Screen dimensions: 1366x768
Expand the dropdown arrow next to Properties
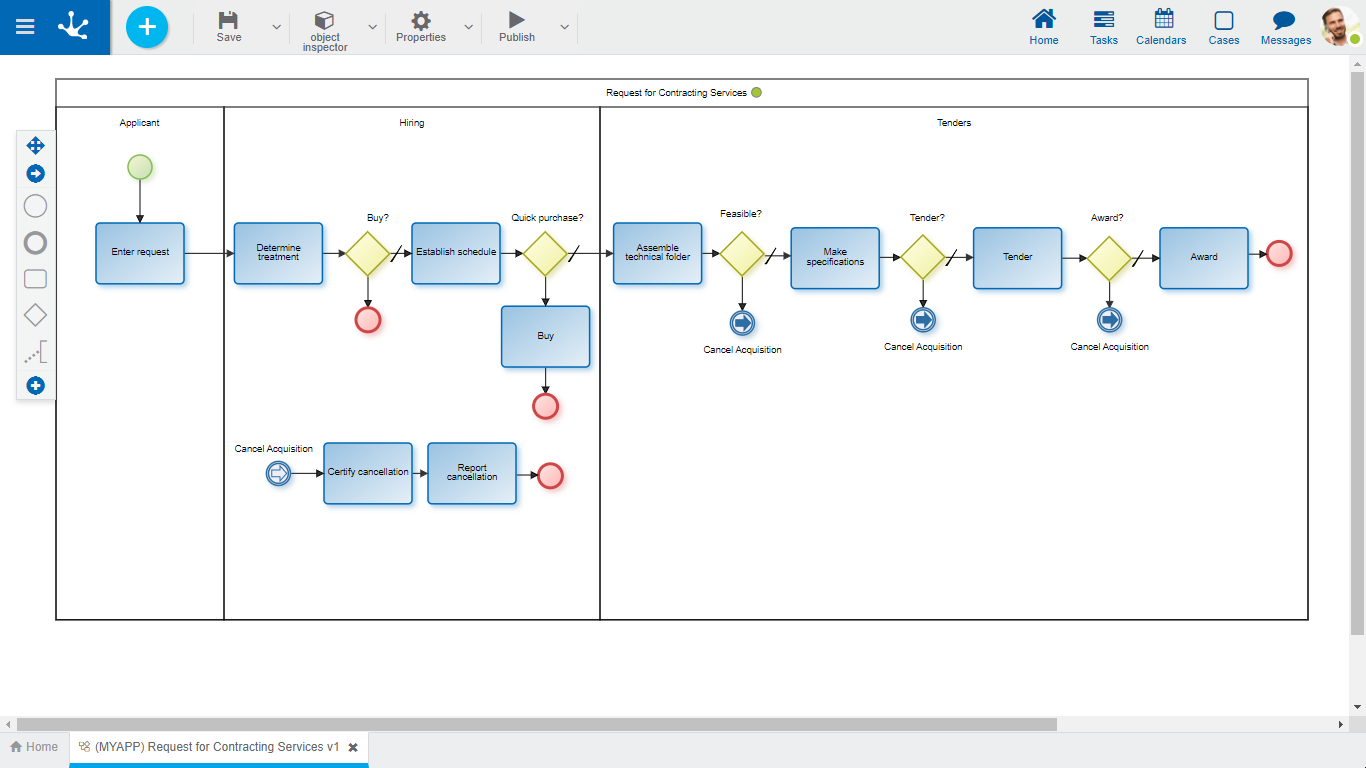(x=468, y=27)
